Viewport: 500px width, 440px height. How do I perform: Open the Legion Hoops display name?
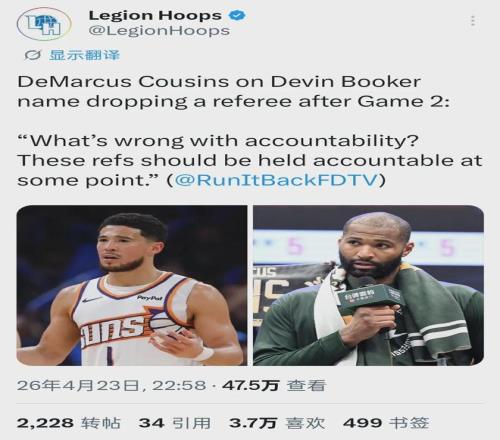click(x=155, y=15)
